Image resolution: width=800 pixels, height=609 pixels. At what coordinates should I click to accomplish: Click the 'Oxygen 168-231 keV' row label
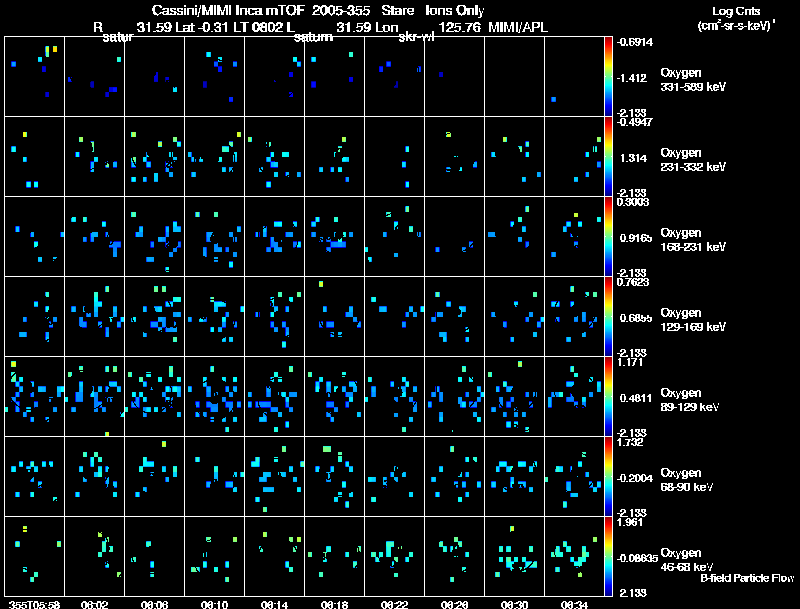(693, 240)
